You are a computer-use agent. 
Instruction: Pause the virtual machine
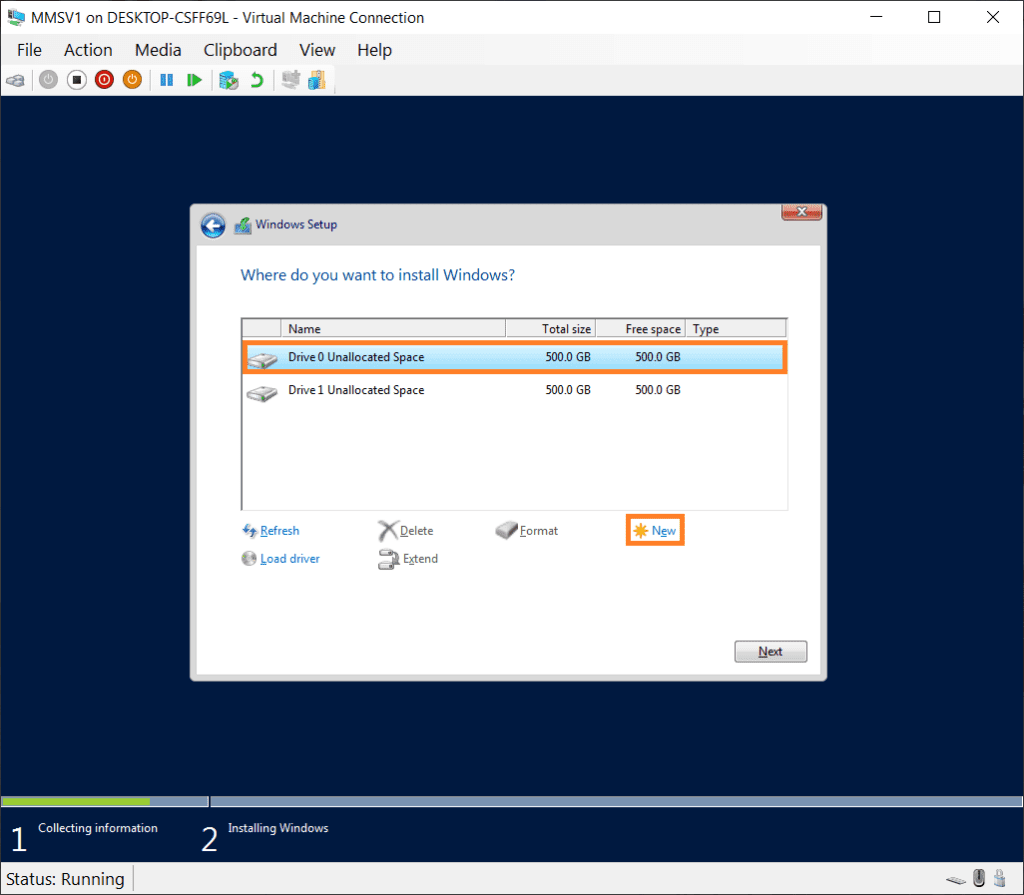tap(167, 80)
